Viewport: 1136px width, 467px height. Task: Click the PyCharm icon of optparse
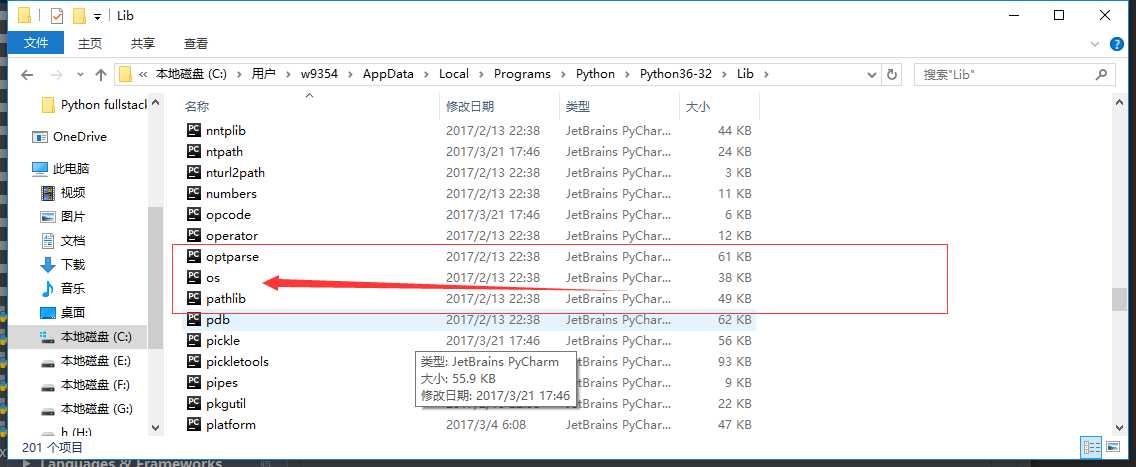(x=193, y=256)
